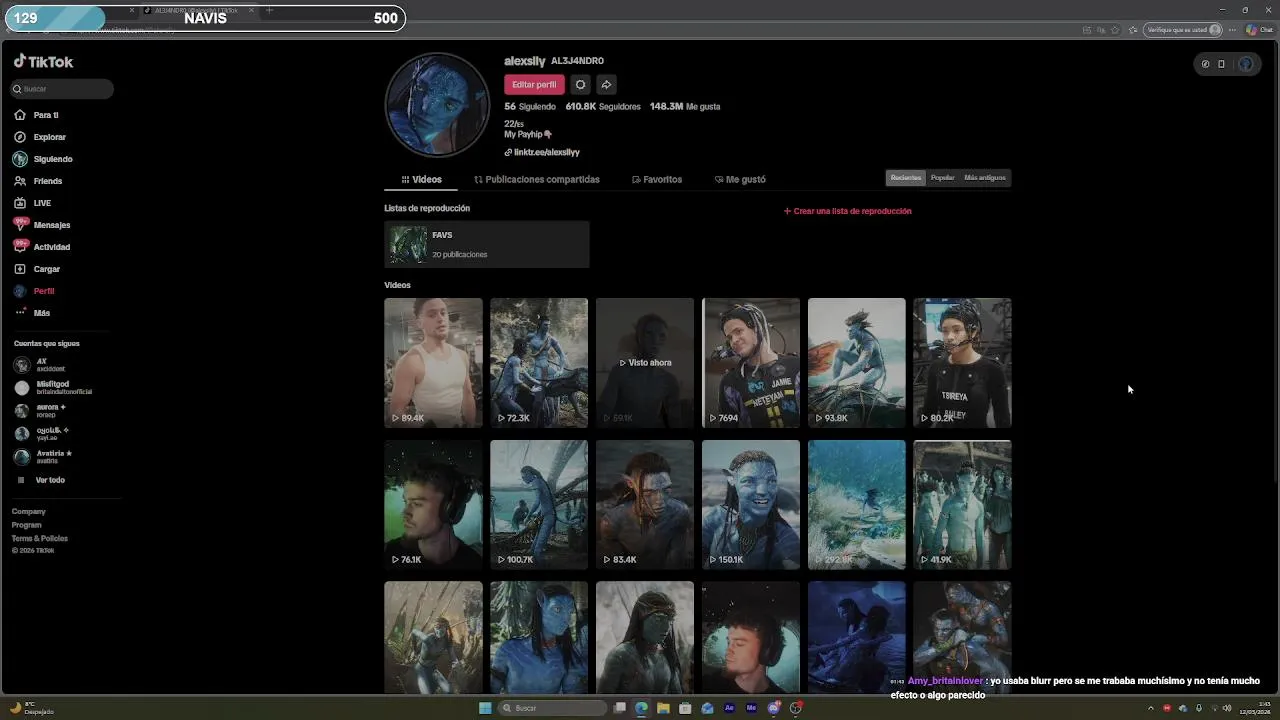Select Perfil in the sidebar
1280x720 pixels.
point(43,291)
